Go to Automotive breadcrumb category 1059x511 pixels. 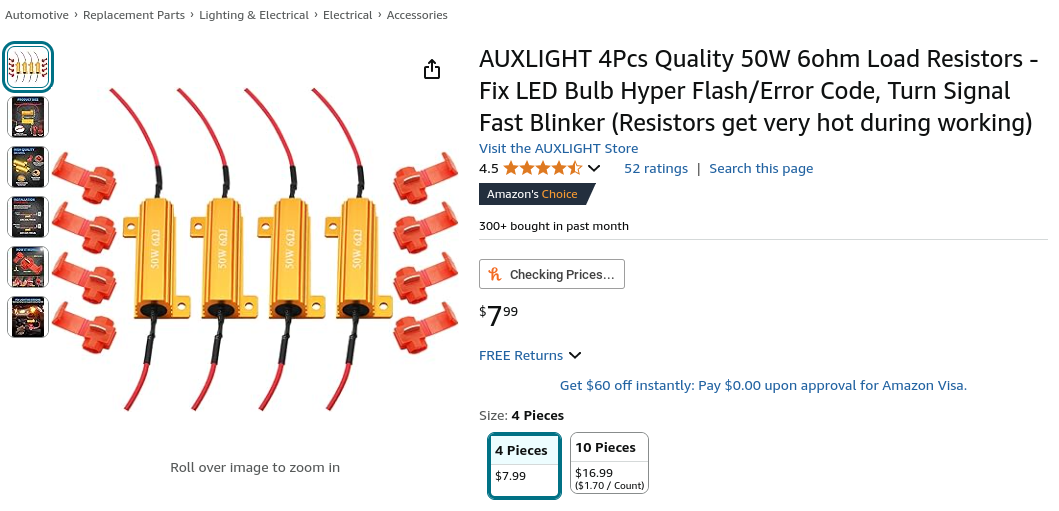point(37,15)
